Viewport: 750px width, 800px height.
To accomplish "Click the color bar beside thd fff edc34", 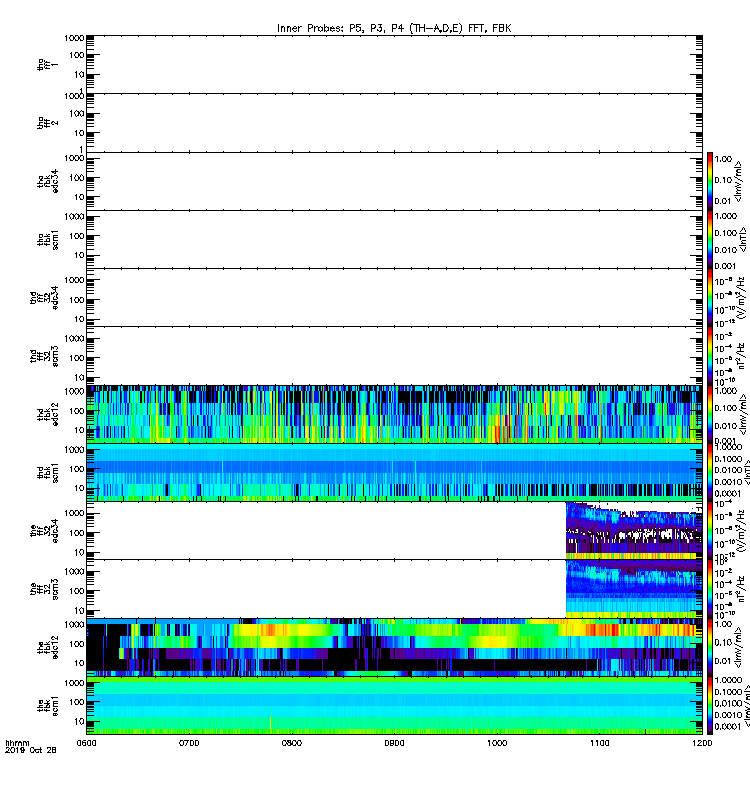I will pos(710,298).
